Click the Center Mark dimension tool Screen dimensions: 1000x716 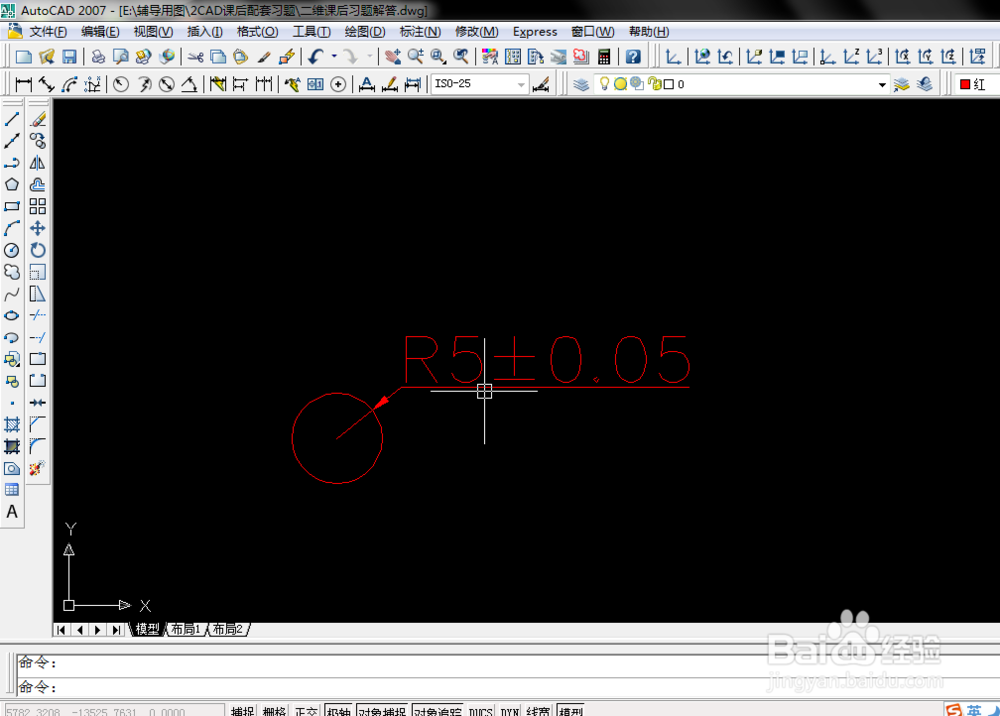click(x=338, y=84)
